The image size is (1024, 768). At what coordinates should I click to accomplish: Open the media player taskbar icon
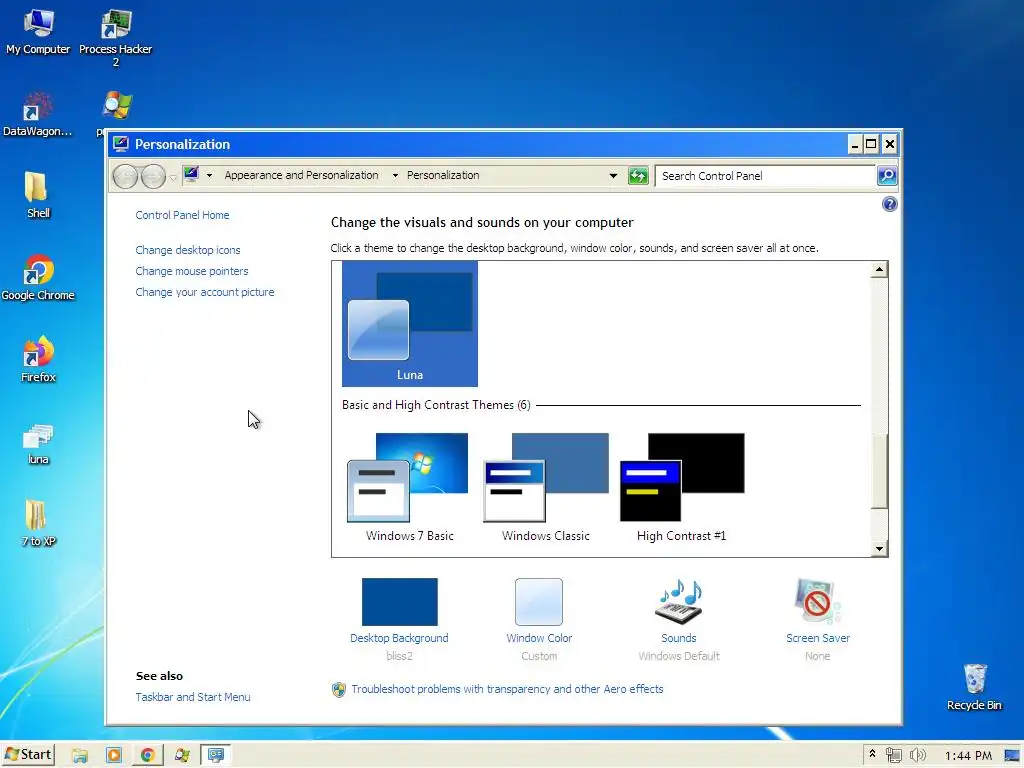[114, 756]
